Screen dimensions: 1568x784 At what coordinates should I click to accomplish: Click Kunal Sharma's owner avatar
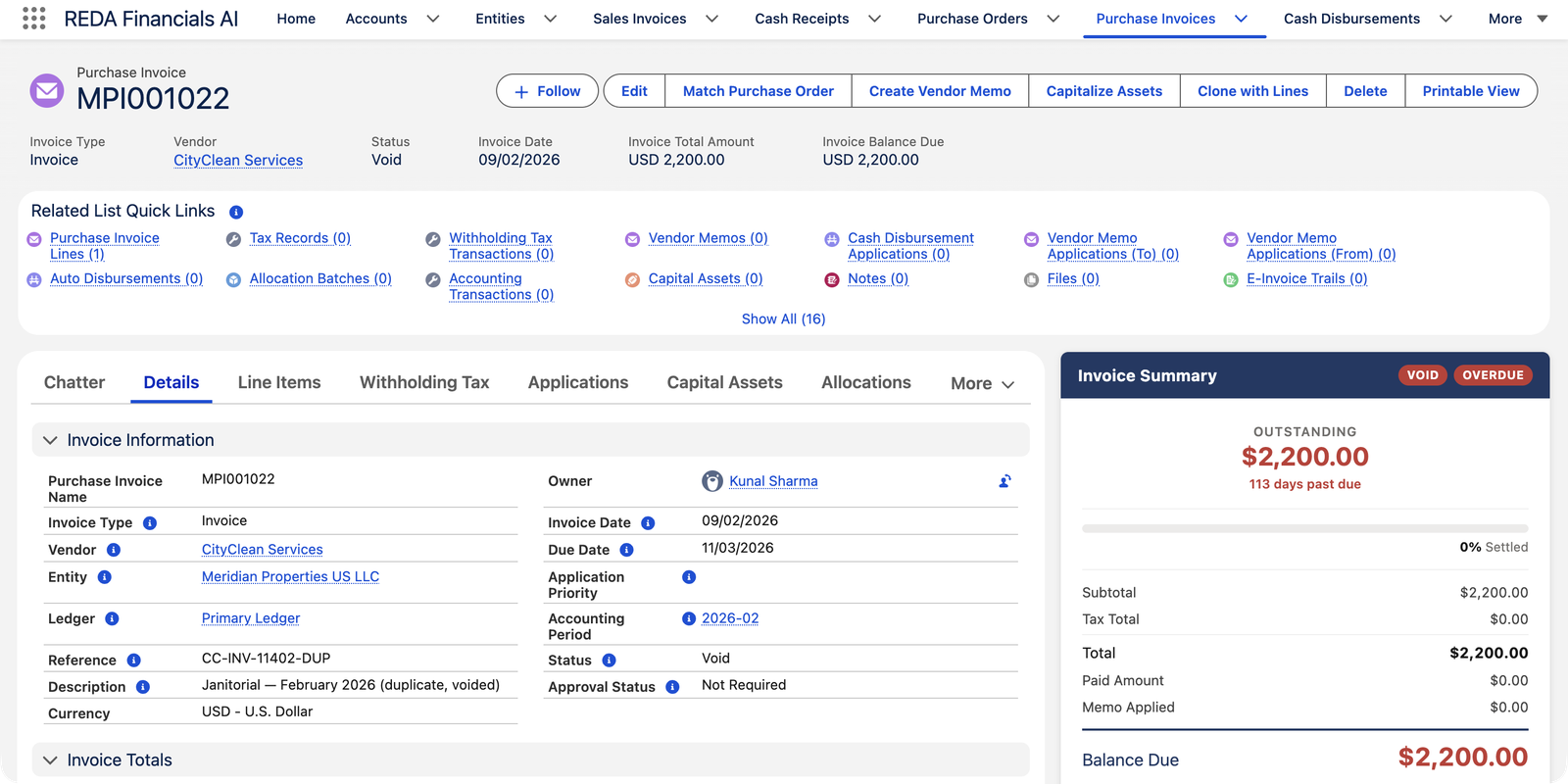click(712, 481)
